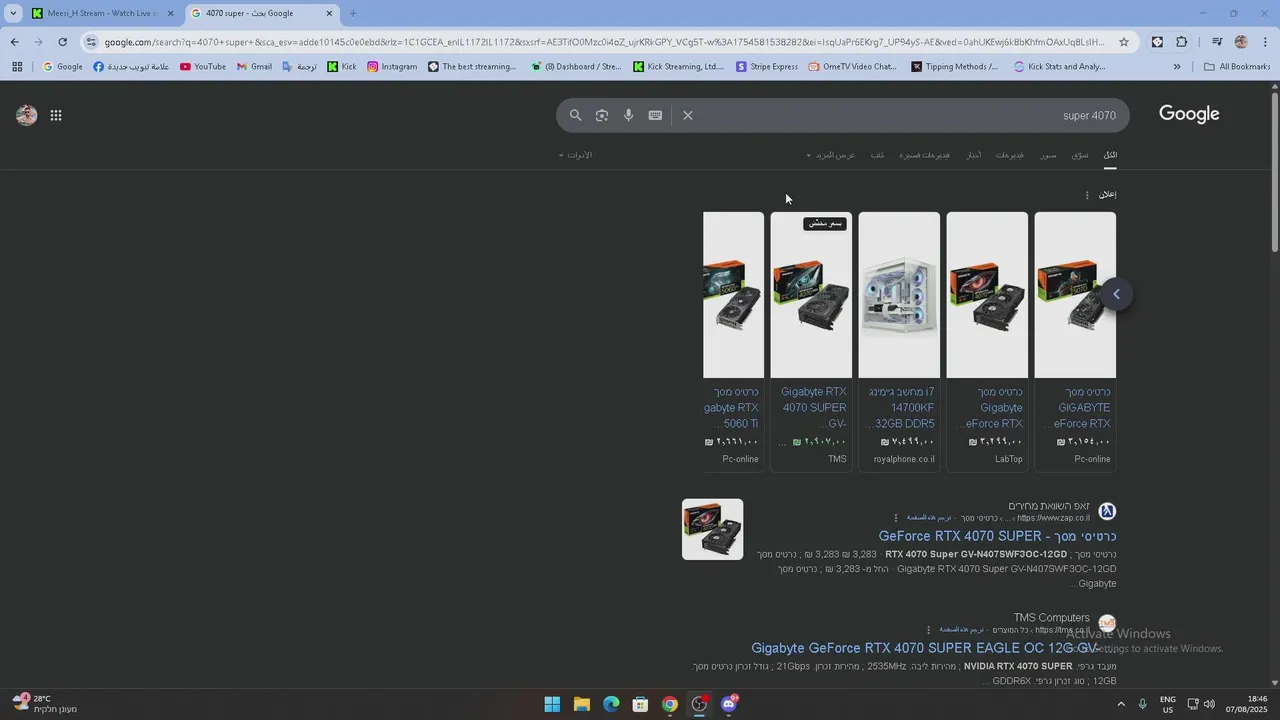Viewport: 1280px width, 720px height.
Task: Show hidden system tray icons
Action: click(x=1120, y=704)
